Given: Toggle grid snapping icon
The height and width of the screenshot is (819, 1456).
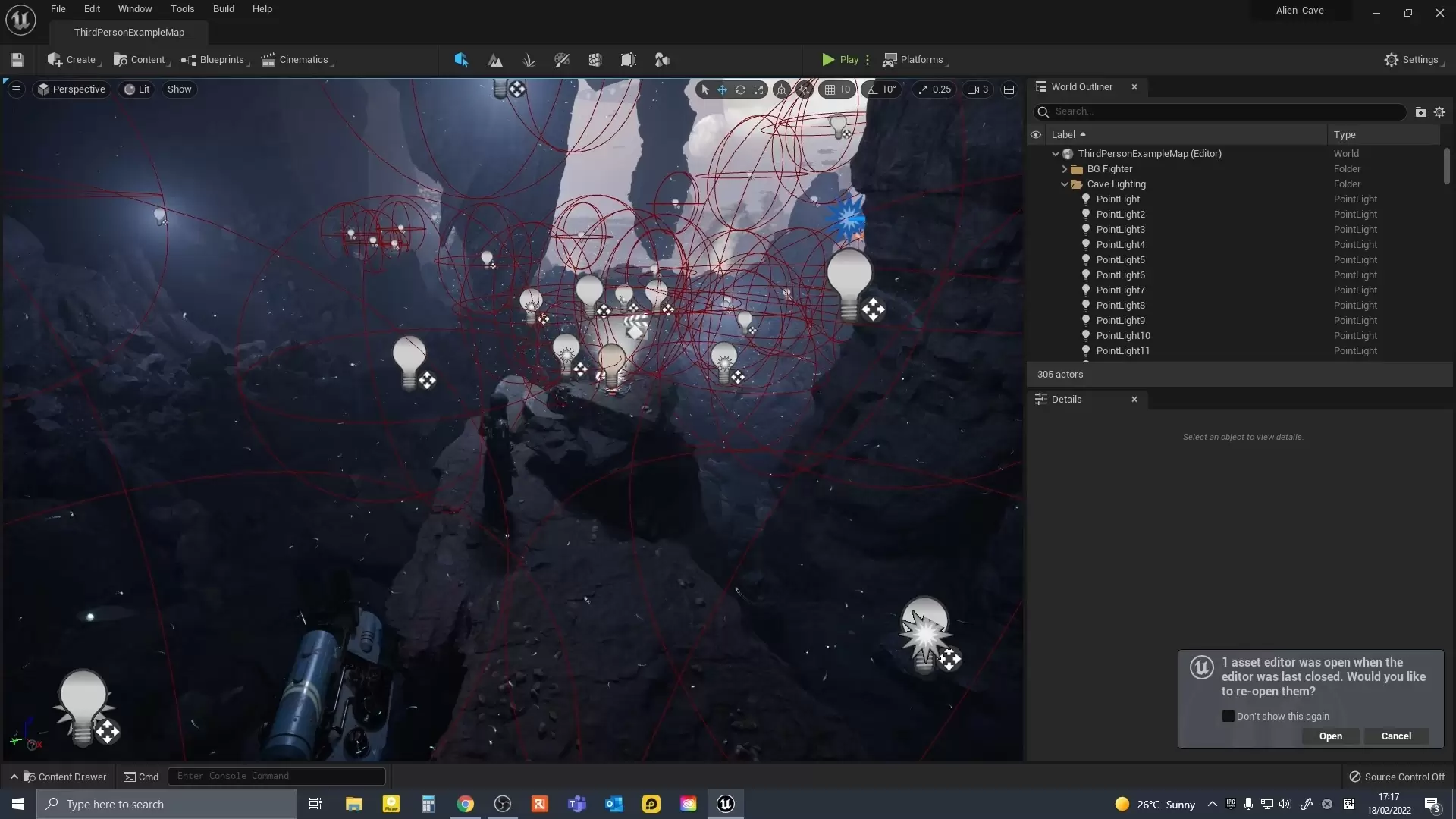Looking at the screenshot, I should pos(830,89).
